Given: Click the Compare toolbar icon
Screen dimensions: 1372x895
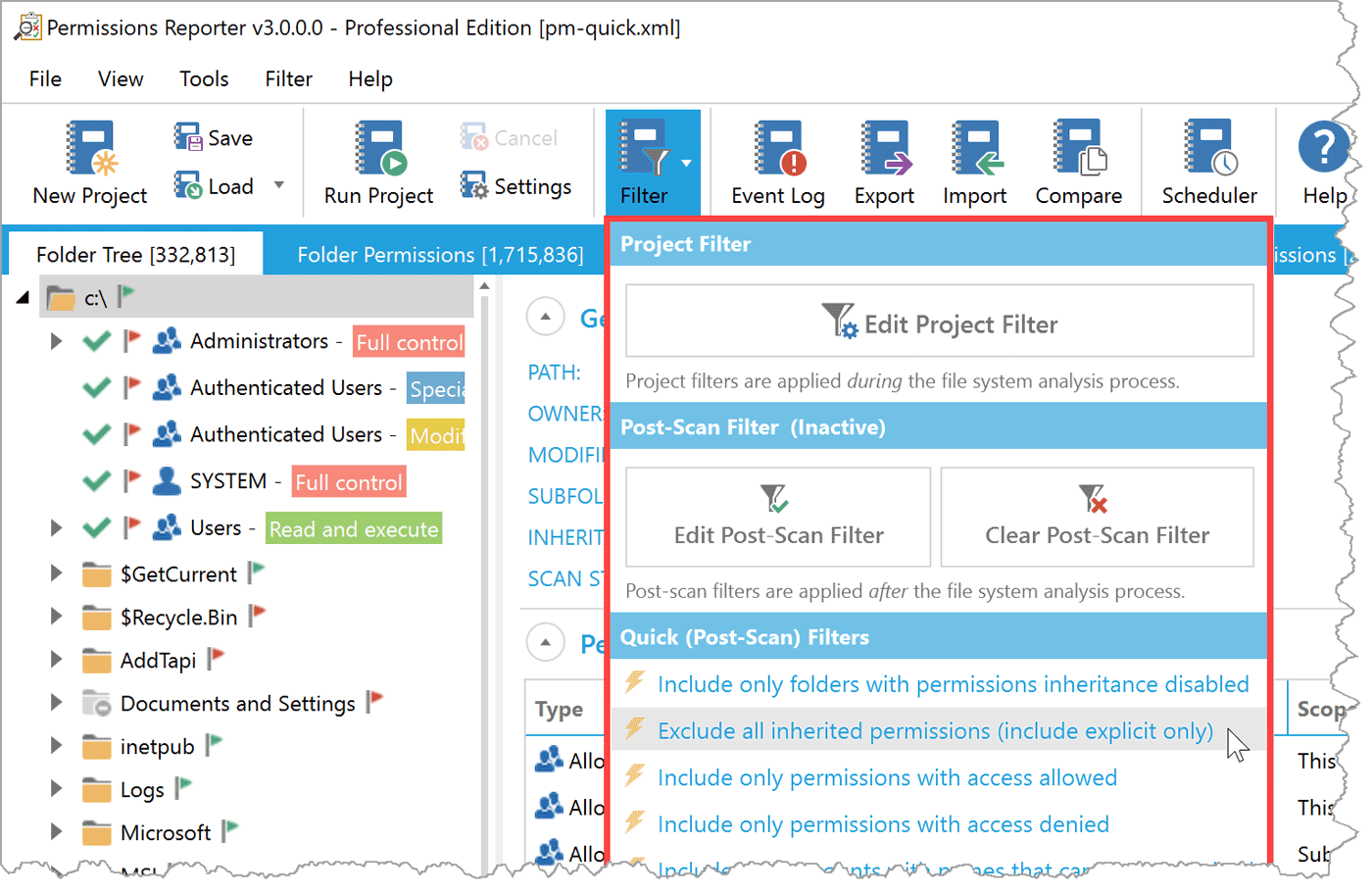Looking at the screenshot, I should 1079,148.
